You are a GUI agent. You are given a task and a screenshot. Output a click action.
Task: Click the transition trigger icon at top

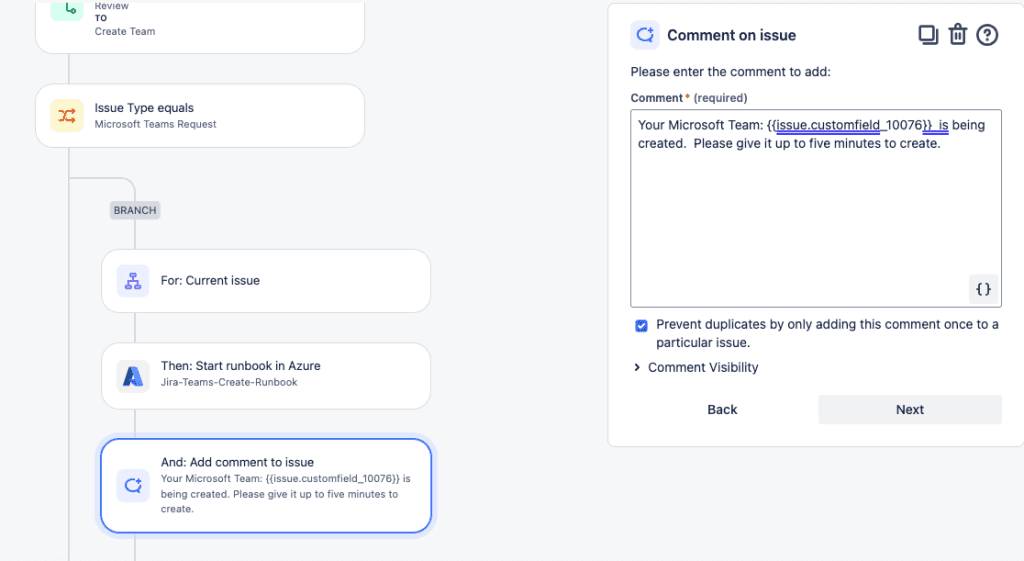(x=67, y=10)
